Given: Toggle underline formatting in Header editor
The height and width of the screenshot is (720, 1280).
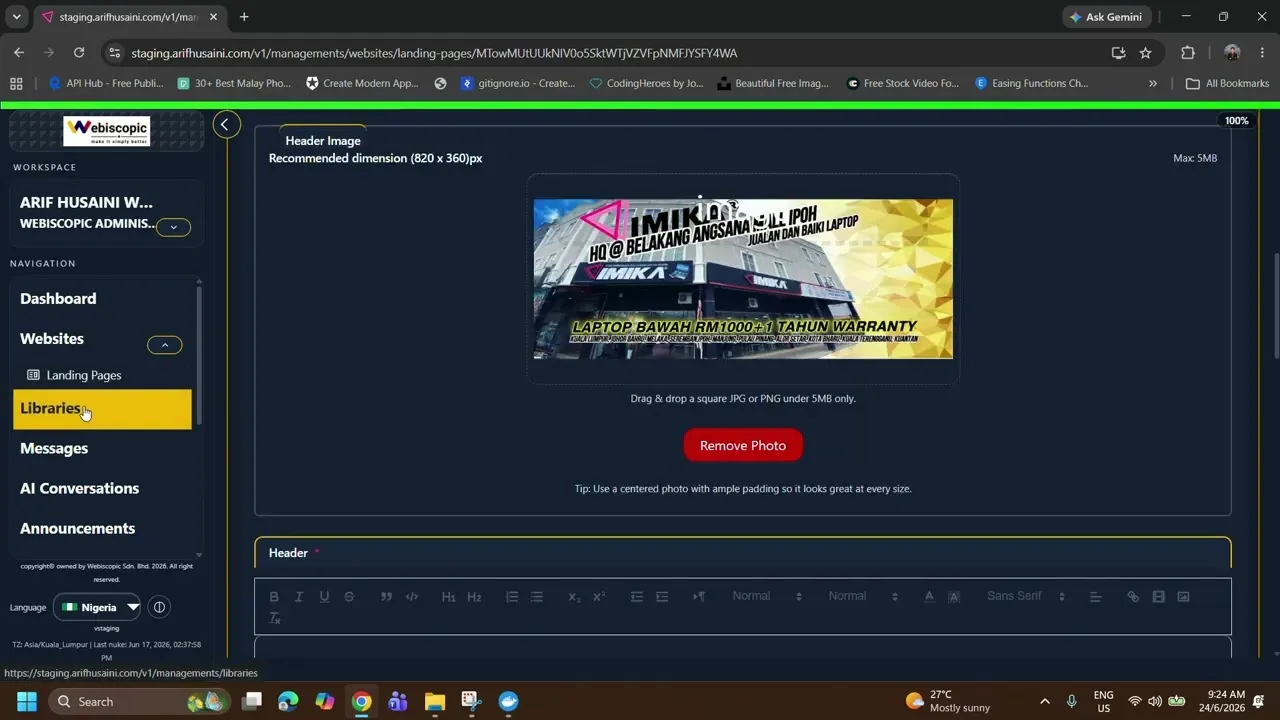Looking at the screenshot, I should click(324, 597).
